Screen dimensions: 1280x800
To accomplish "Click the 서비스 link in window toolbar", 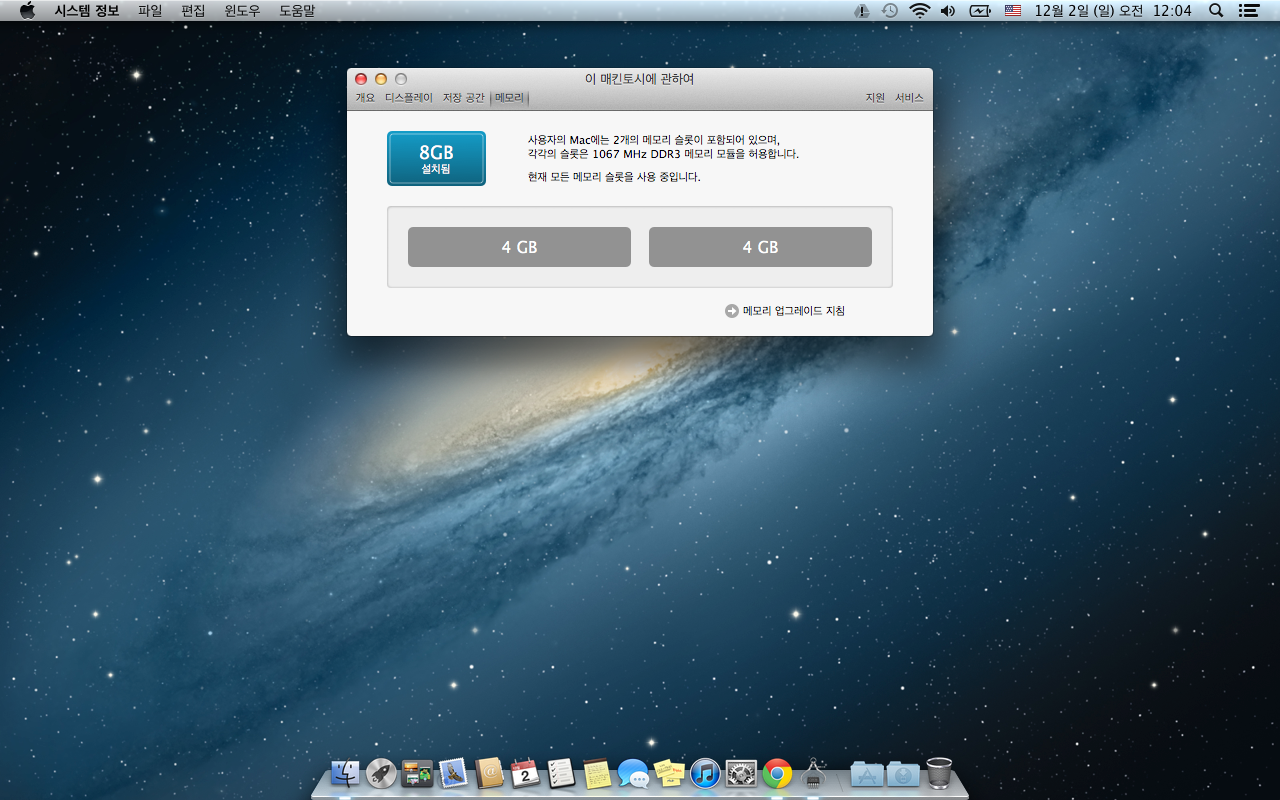I will 909,98.
